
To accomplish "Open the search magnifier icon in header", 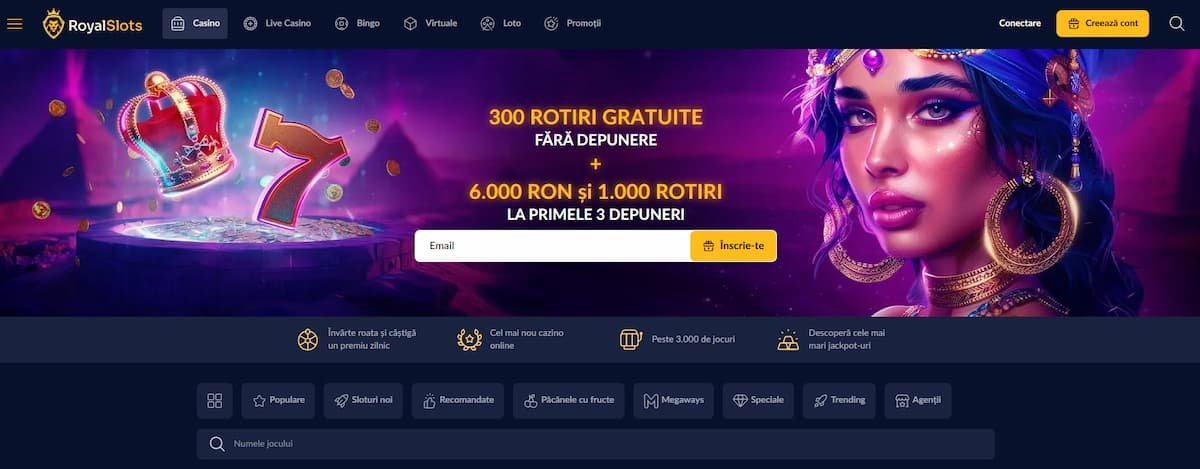I will point(1176,23).
